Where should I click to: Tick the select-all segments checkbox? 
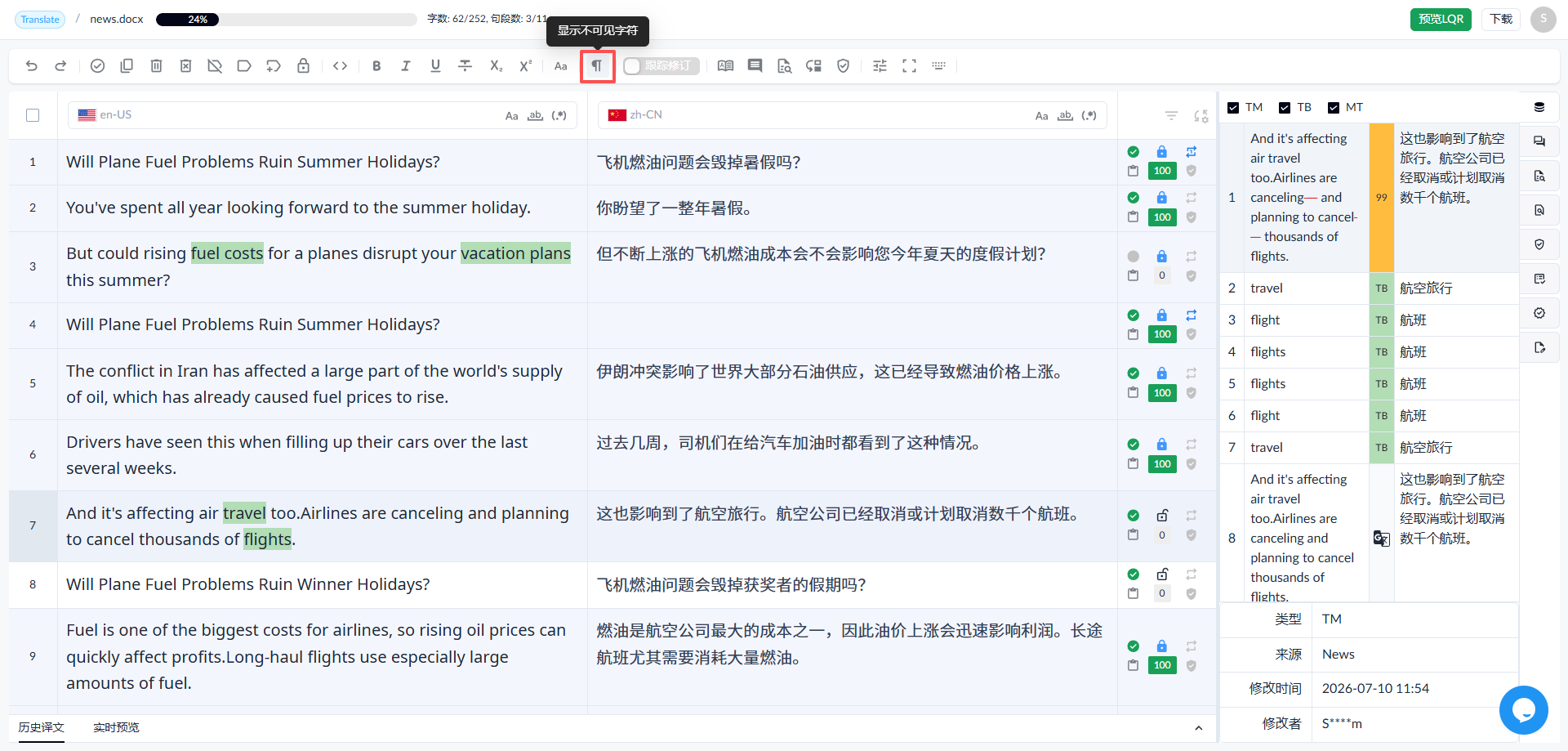pos(33,115)
